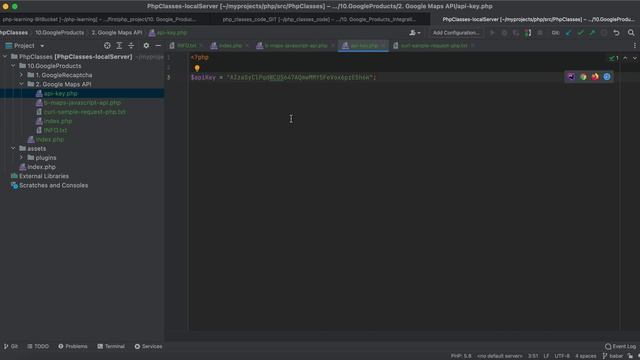This screenshot has height=360, width=640.
Task: Click Show History clock icon
Action: coord(604,33)
